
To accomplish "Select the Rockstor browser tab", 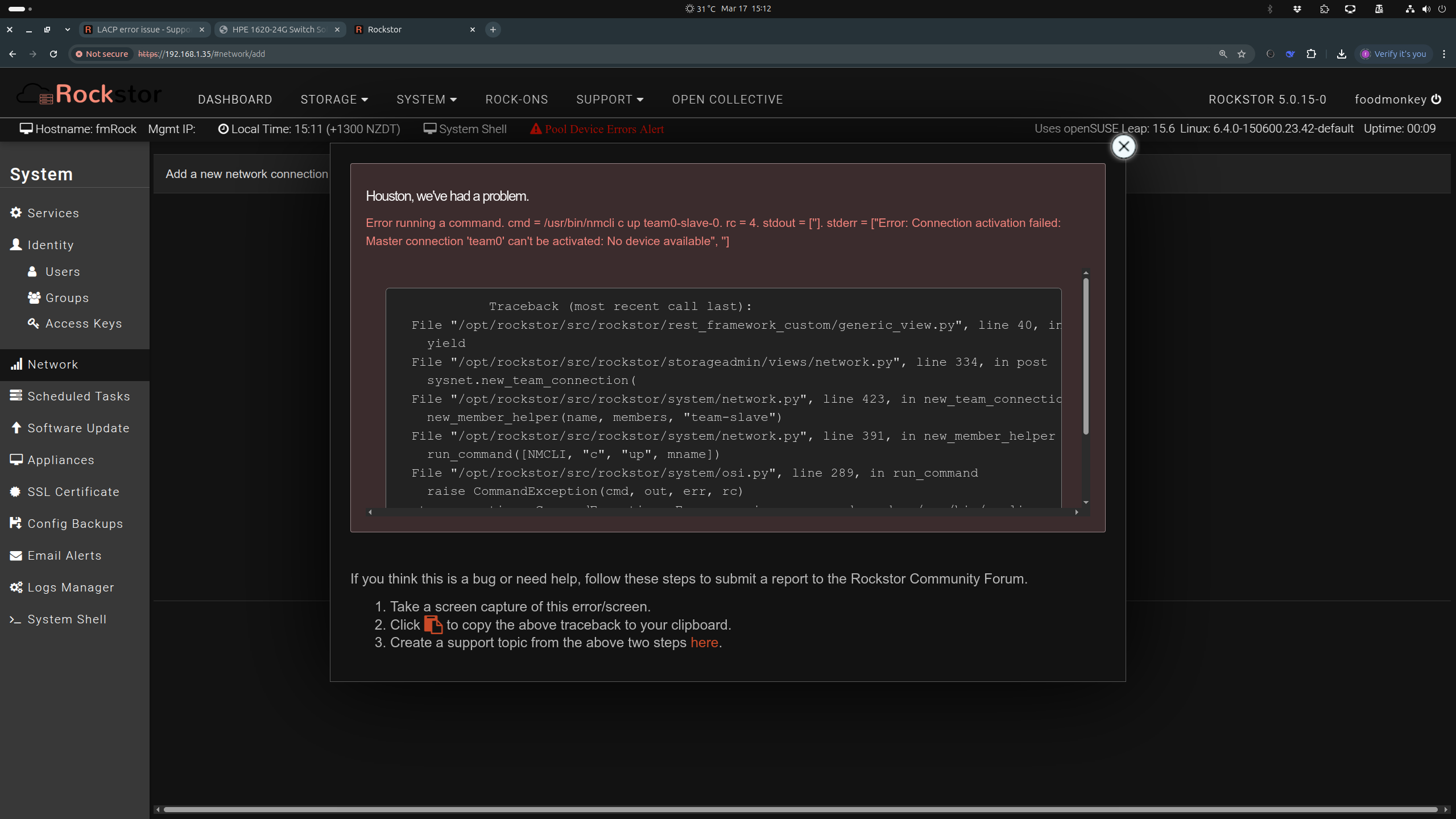I will 415,30.
